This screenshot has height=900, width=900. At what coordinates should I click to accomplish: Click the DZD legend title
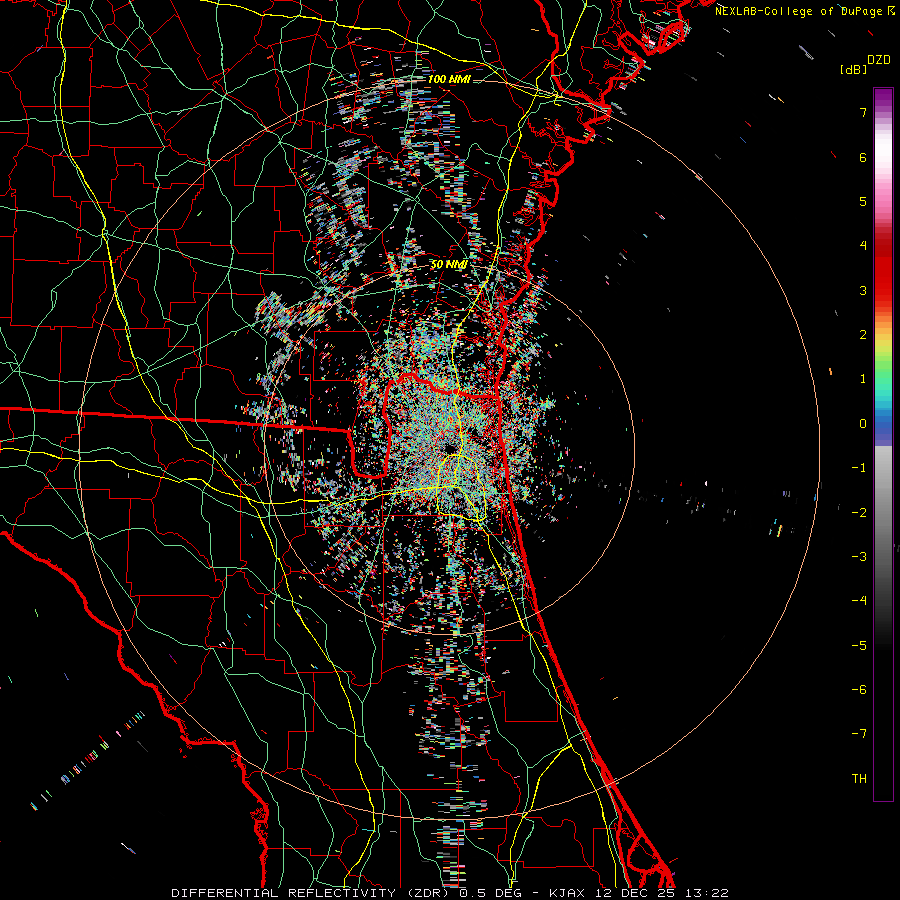point(879,60)
